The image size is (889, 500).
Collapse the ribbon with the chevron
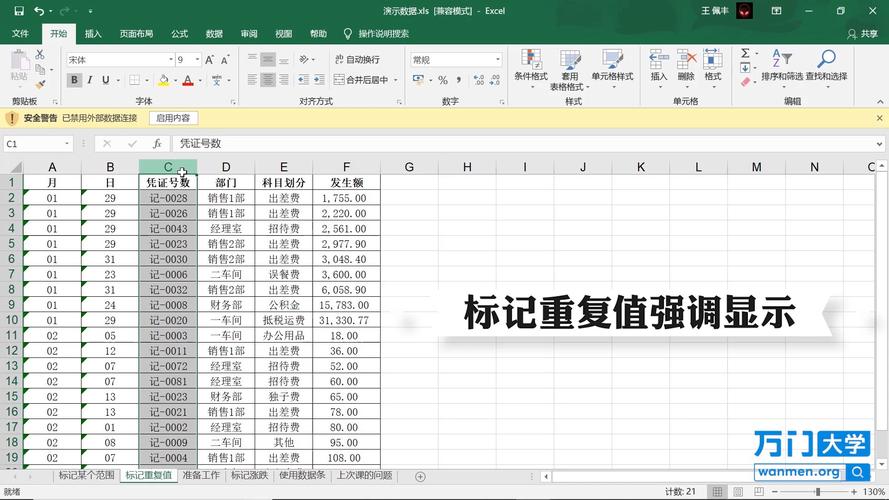(x=880, y=101)
